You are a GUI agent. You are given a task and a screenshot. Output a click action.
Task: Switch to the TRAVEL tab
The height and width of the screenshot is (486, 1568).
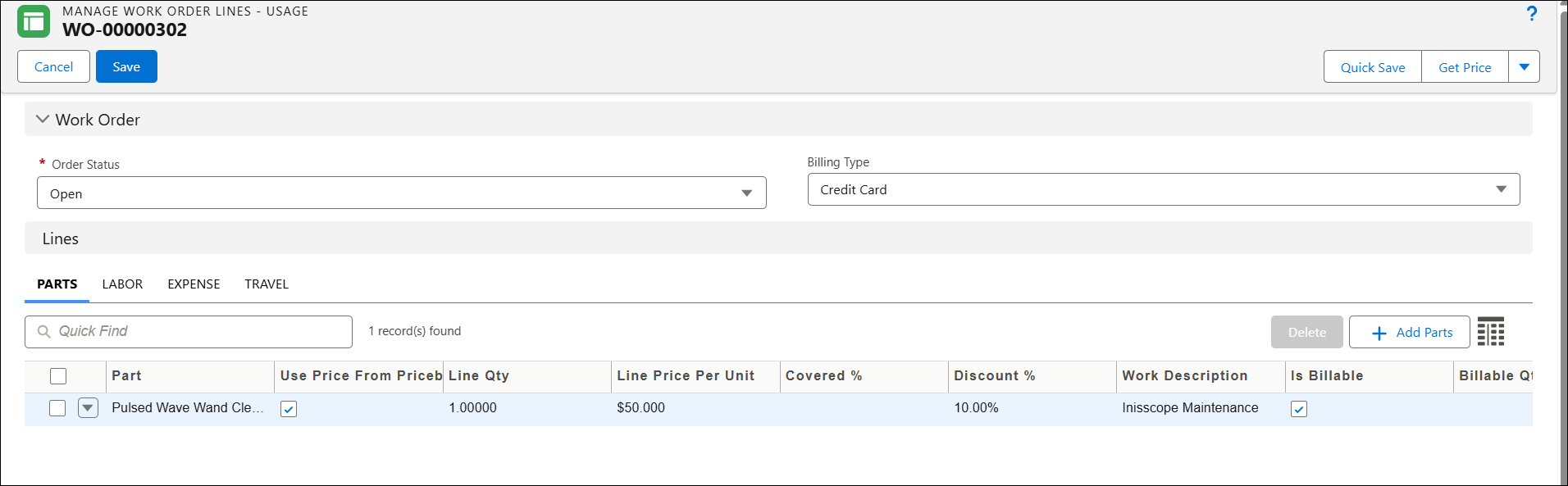tap(267, 284)
